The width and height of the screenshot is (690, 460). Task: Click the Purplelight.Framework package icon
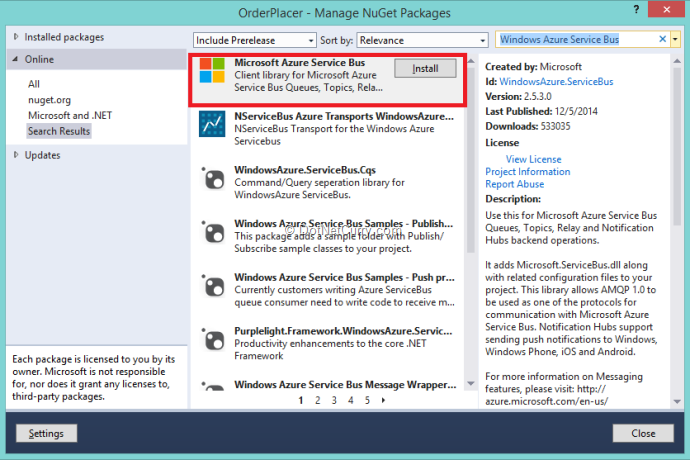coord(213,339)
